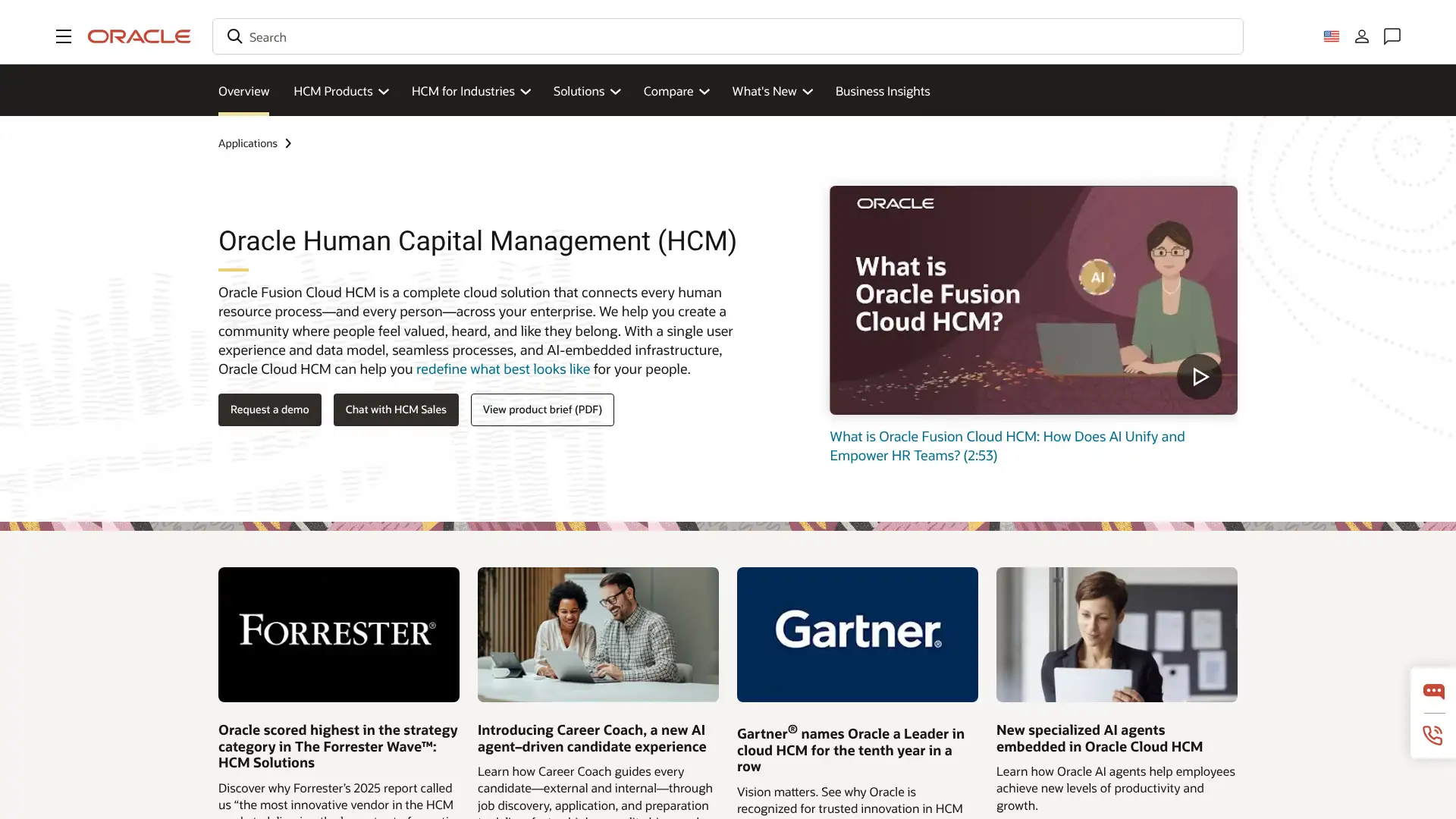Click the Oracle logo
Image resolution: width=1456 pixels, height=819 pixels.
(x=139, y=36)
